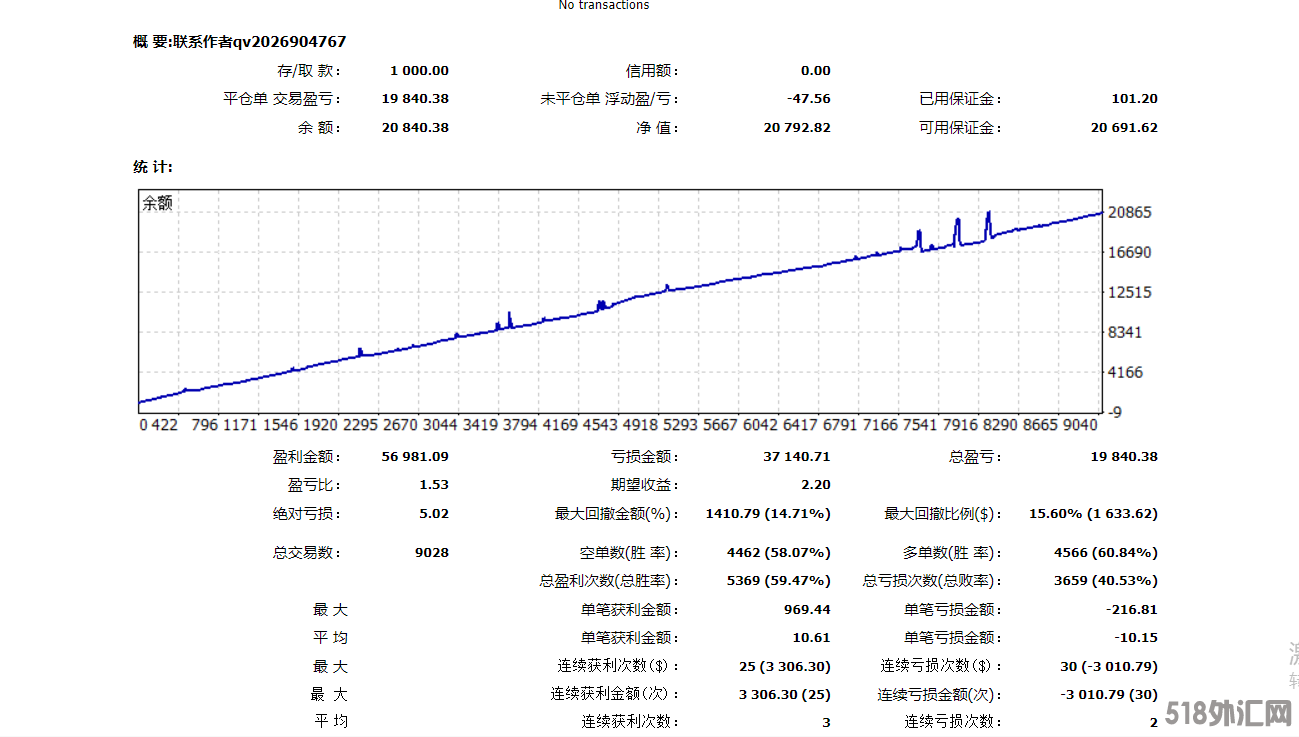Screen dimensions: 1299x737
Task: Click the "连续获利金额(次):" label
Action: tap(615, 695)
